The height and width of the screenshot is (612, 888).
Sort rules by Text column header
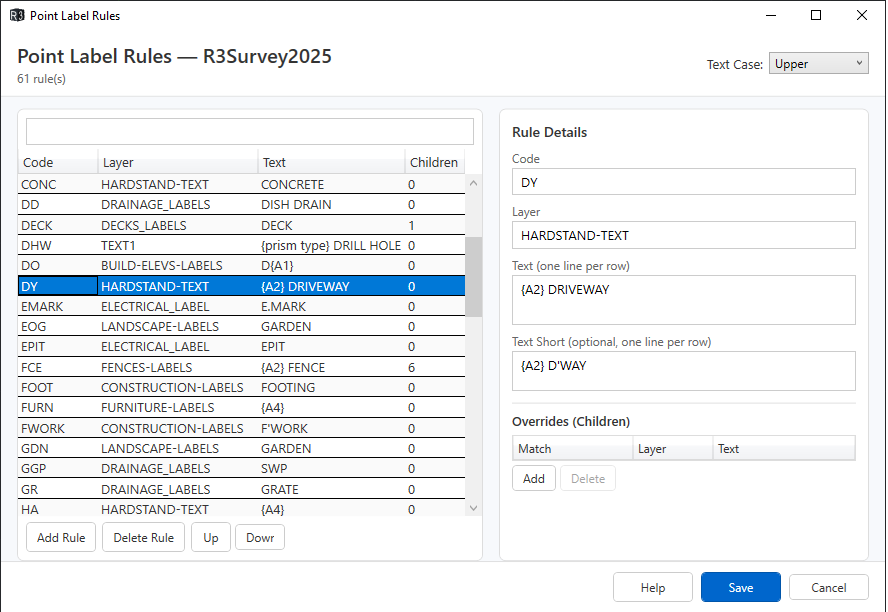[x=331, y=162]
